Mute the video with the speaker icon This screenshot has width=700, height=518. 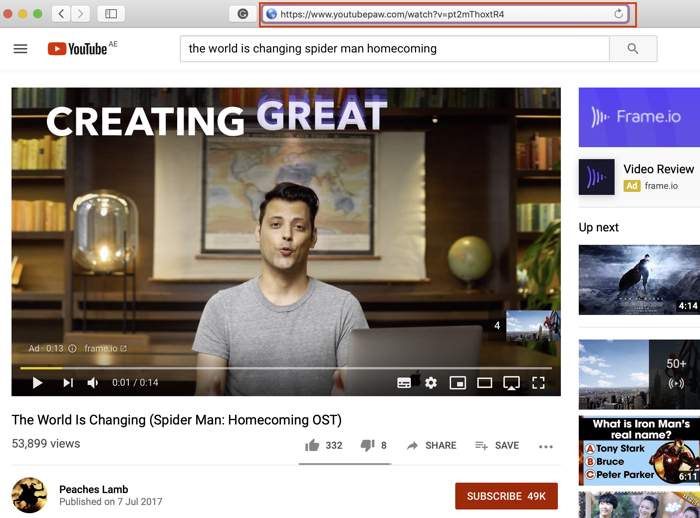[92, 383]
